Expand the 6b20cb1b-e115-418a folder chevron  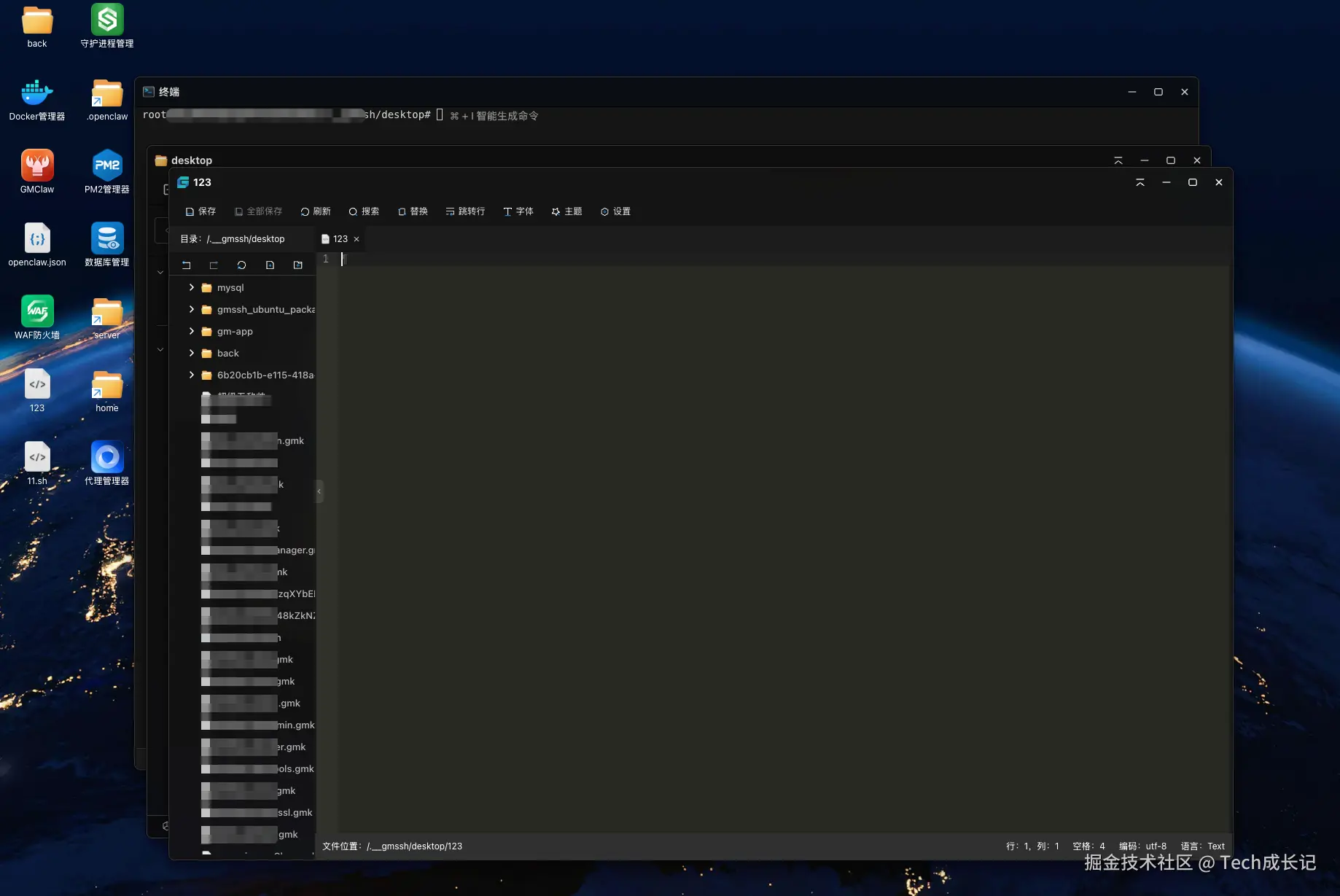192,375
